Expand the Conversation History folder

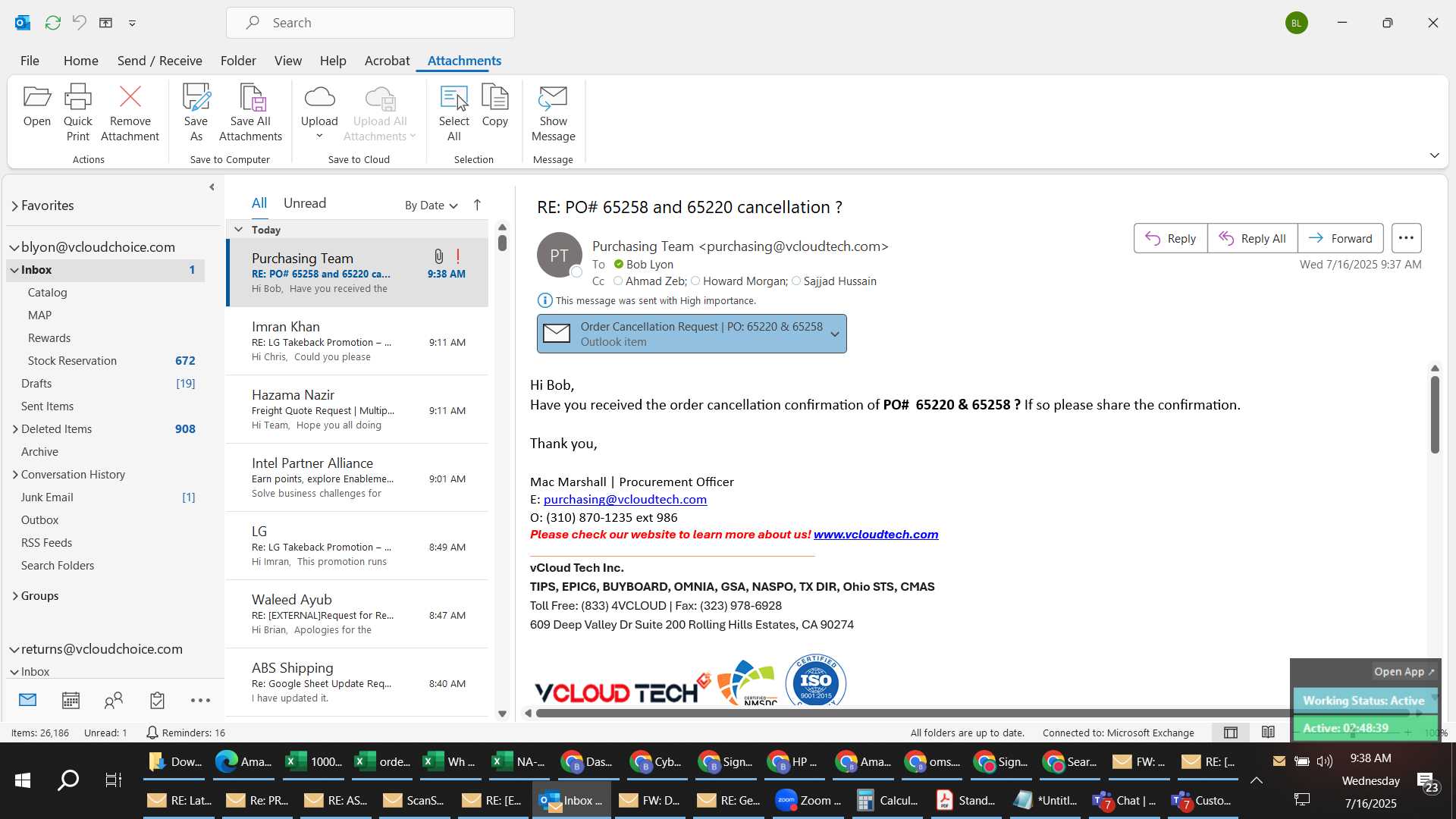pyautogui.click(x=15, y=475)
